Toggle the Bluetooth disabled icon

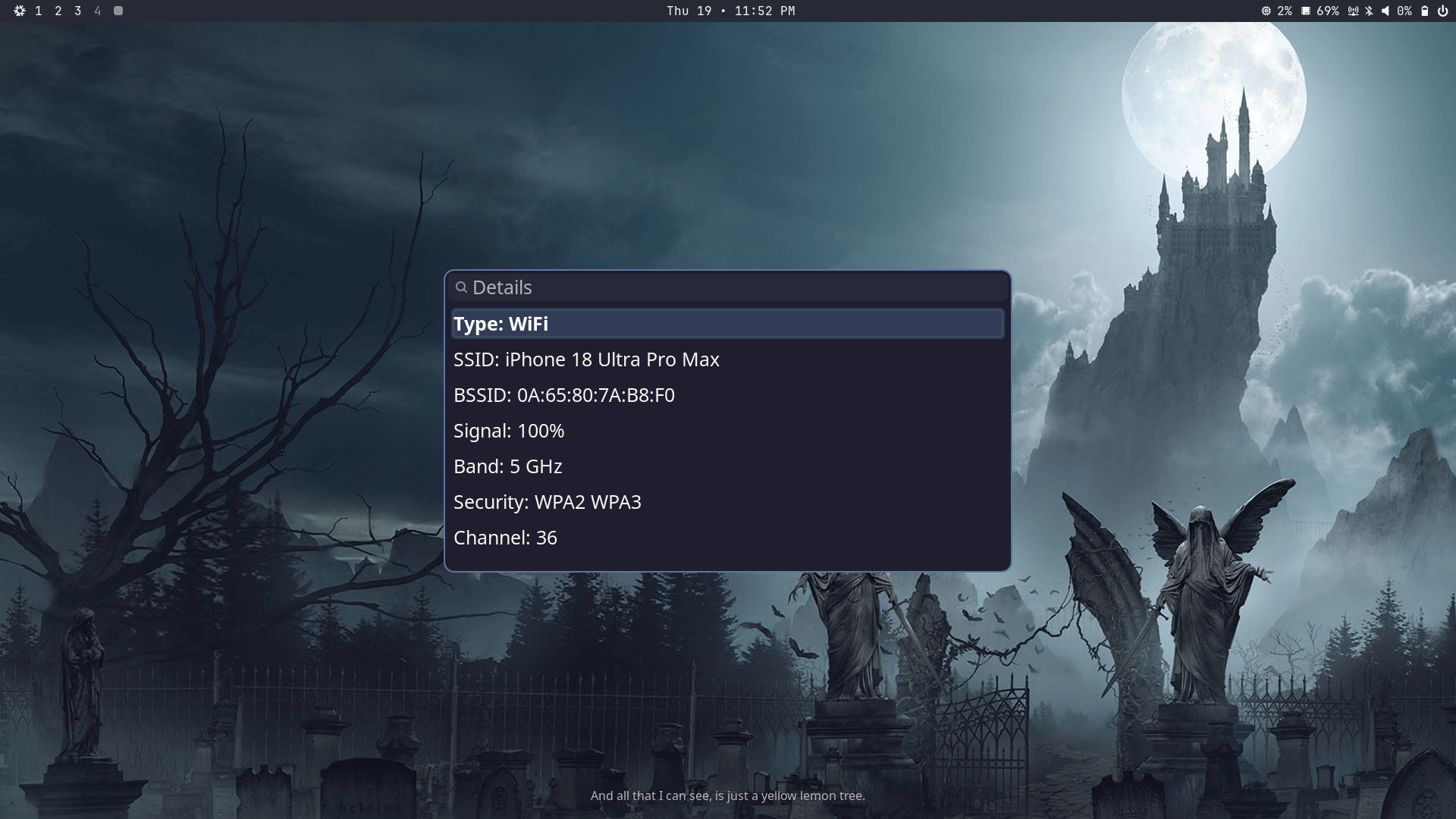[1369, 11]
